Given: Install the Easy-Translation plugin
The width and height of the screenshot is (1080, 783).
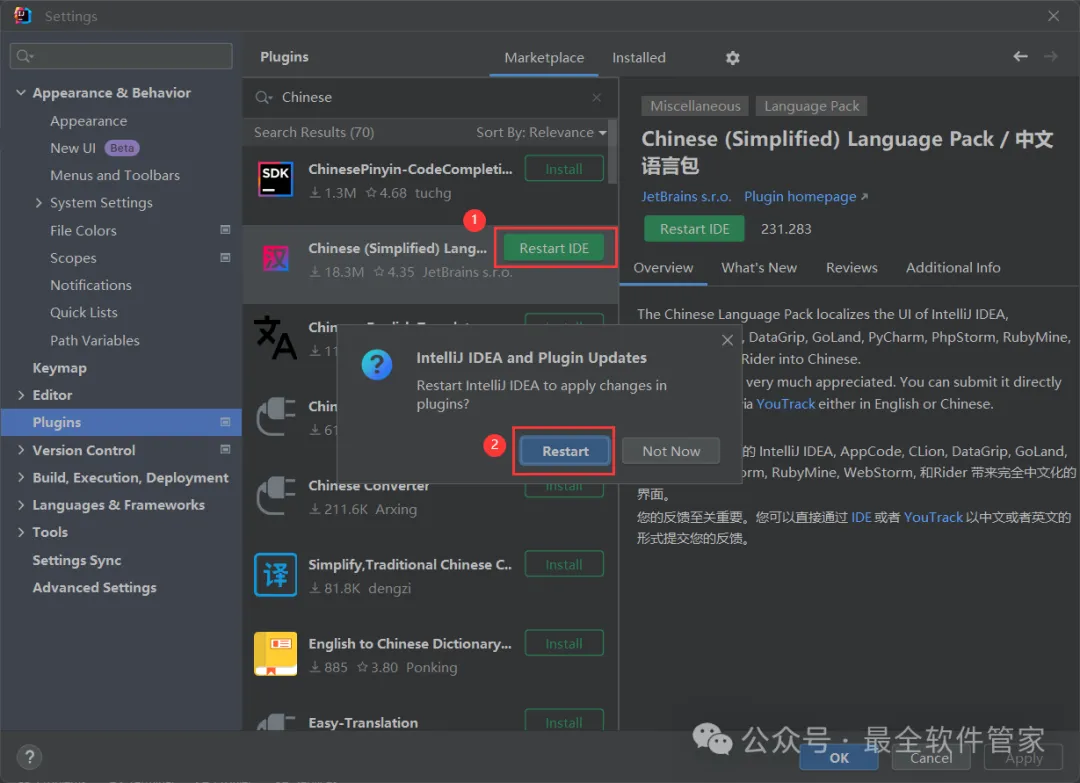Looking at the screenshot, I should pyautogui.click(x=564, y=720).
